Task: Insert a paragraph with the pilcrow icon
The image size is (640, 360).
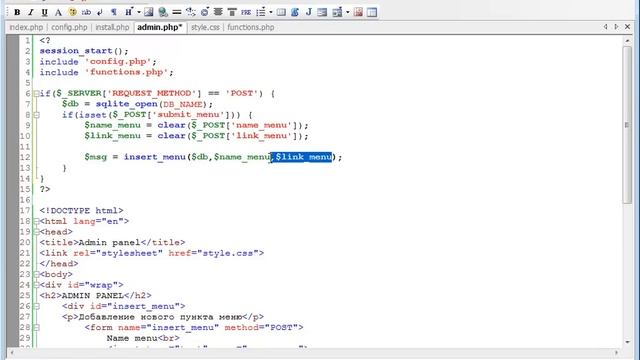Action: point(114,12)
